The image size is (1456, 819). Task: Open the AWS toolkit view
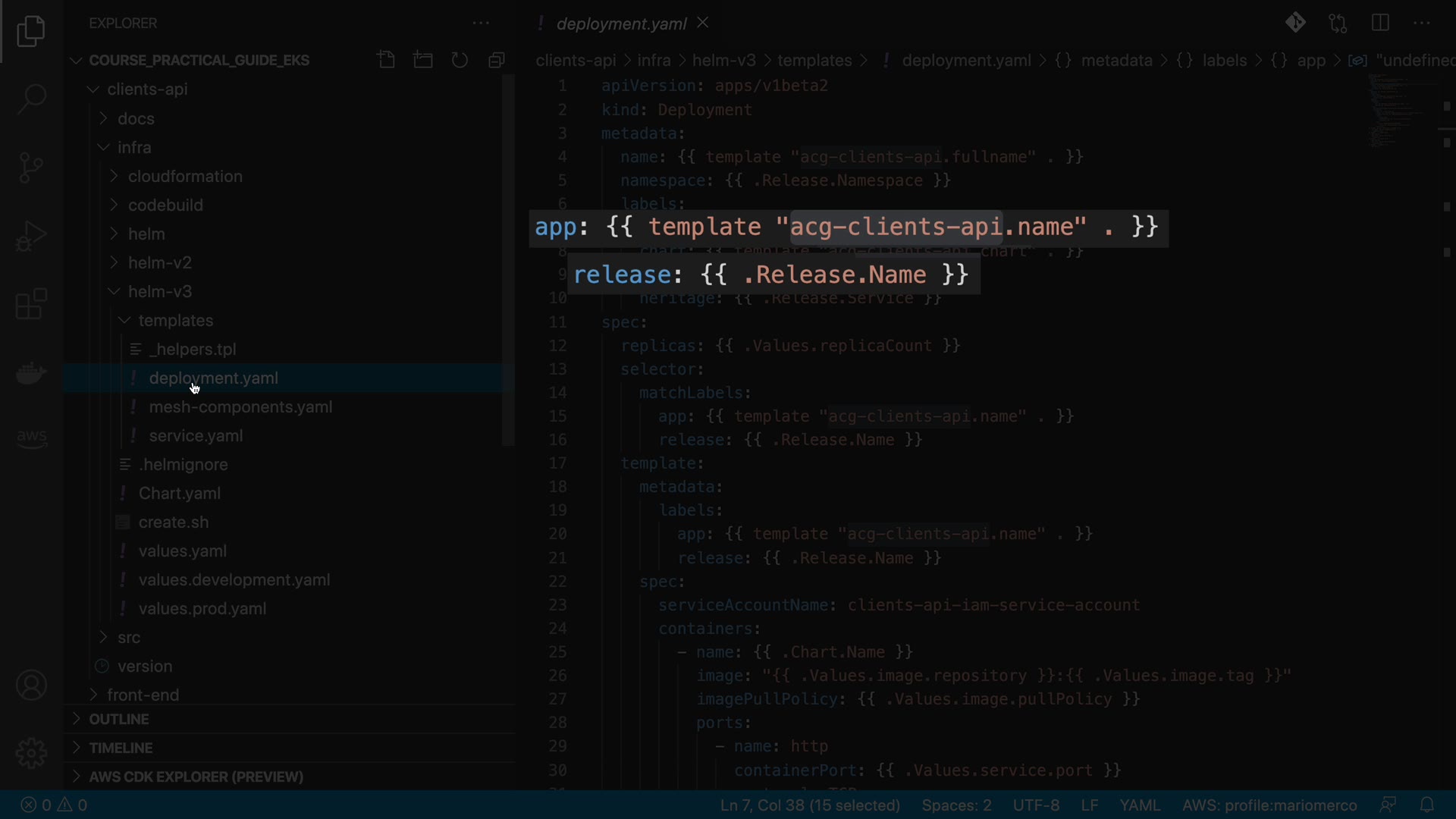pos(31,438)
